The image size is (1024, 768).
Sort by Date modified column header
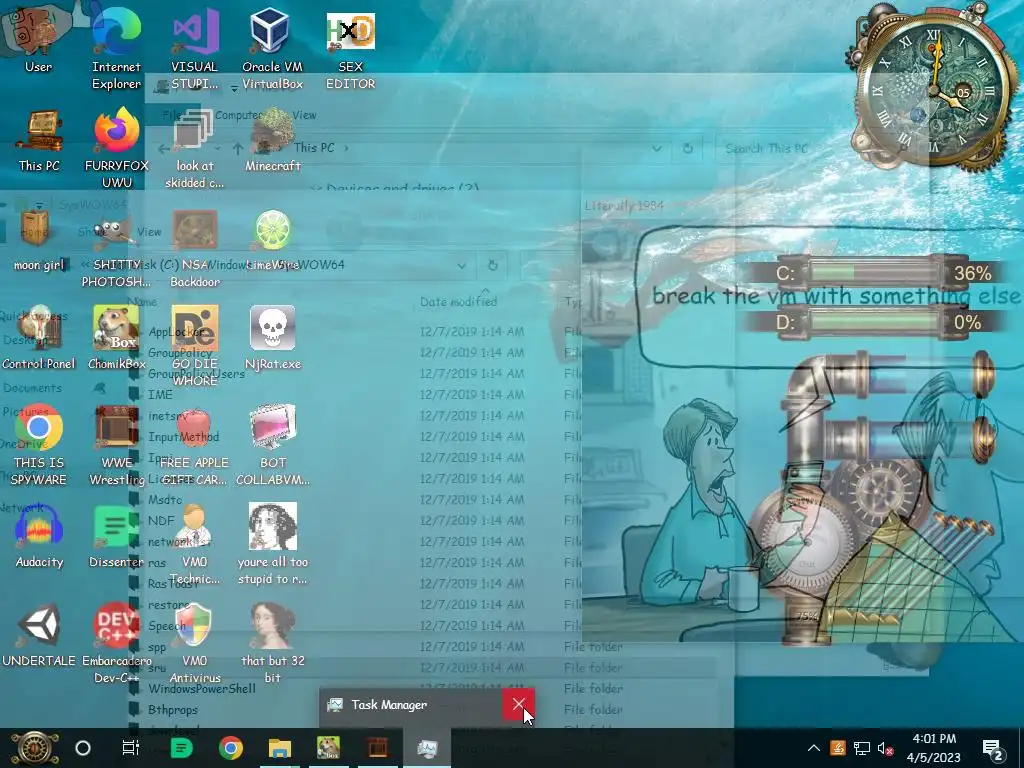click(458, 302)
